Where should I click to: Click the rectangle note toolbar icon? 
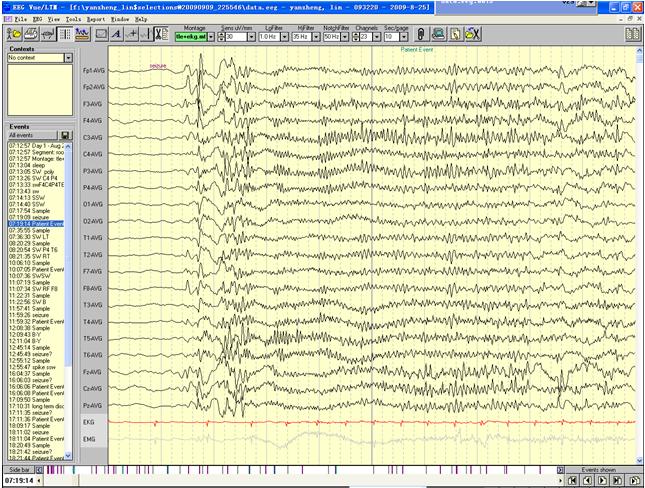pos(101,34)
